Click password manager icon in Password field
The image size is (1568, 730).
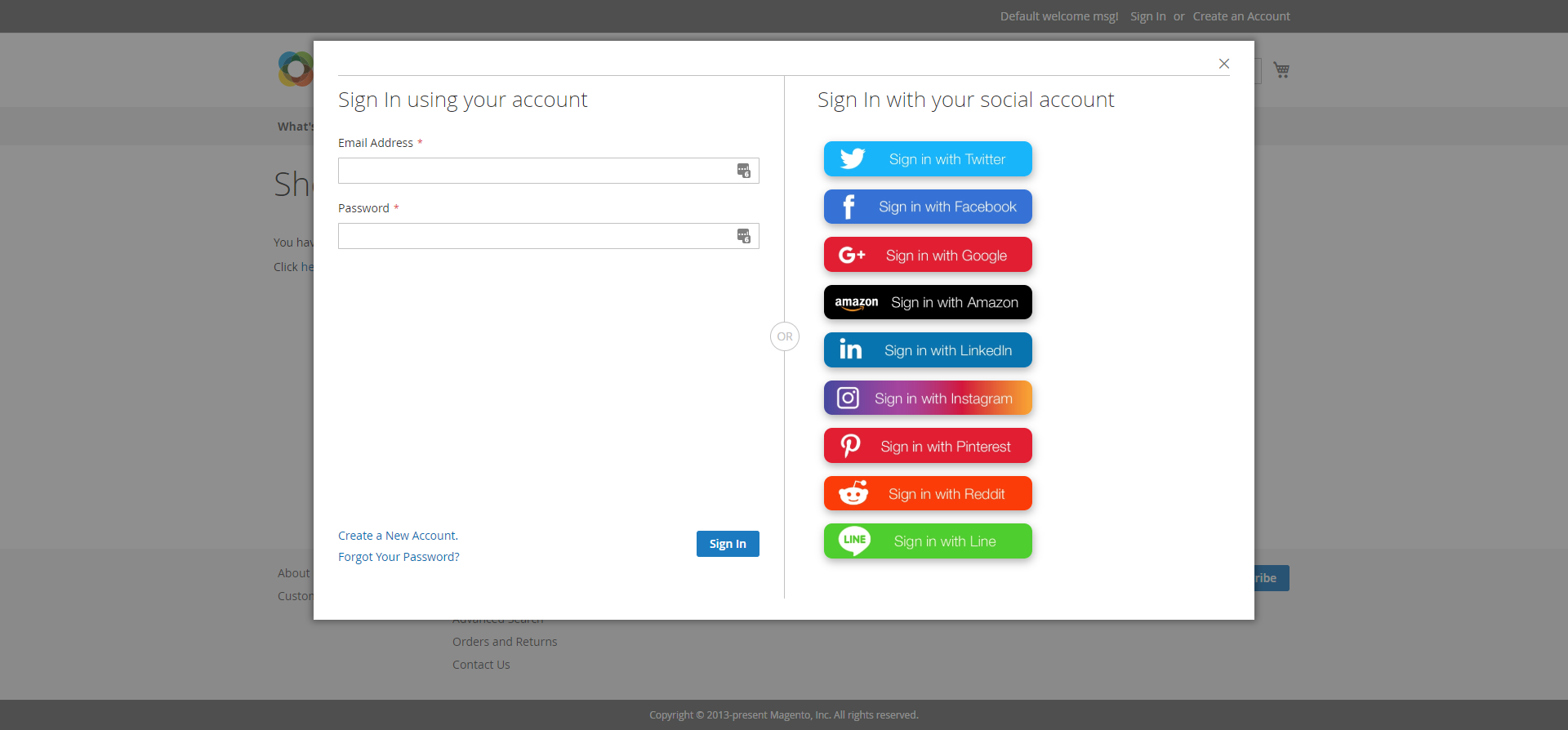point(743,236)
